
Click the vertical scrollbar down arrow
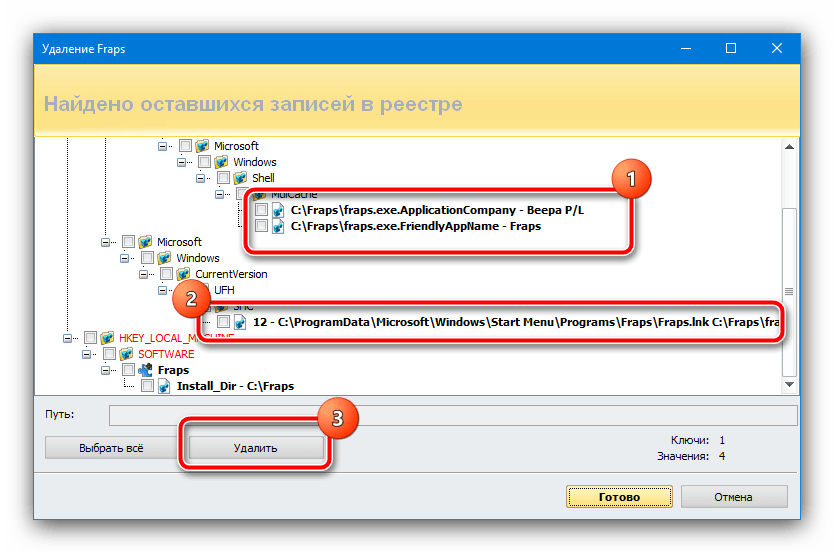tap(789, 386)
